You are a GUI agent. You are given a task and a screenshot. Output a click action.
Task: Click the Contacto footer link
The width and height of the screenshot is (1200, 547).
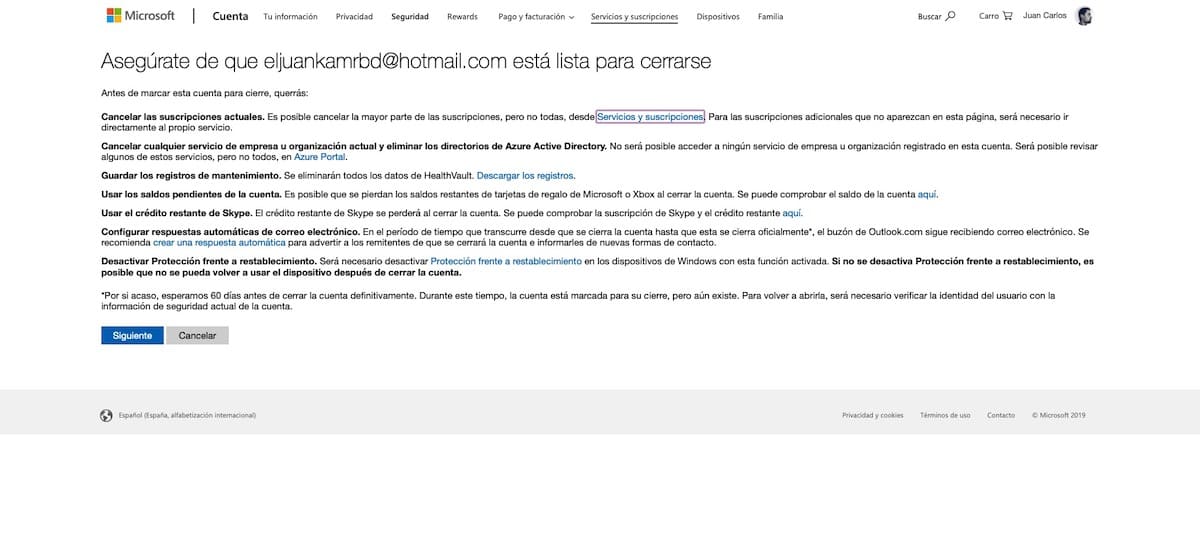[x=1001, y=415]
